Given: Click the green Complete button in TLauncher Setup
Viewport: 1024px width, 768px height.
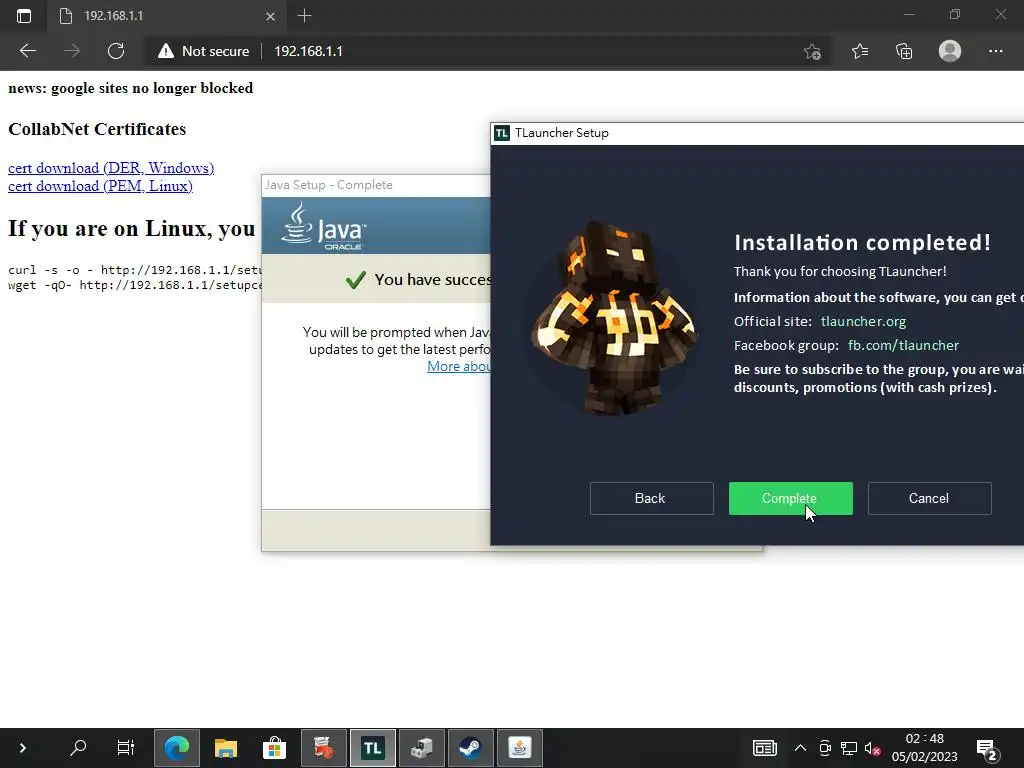Looking at the screenshot, I should pos(790,498).
